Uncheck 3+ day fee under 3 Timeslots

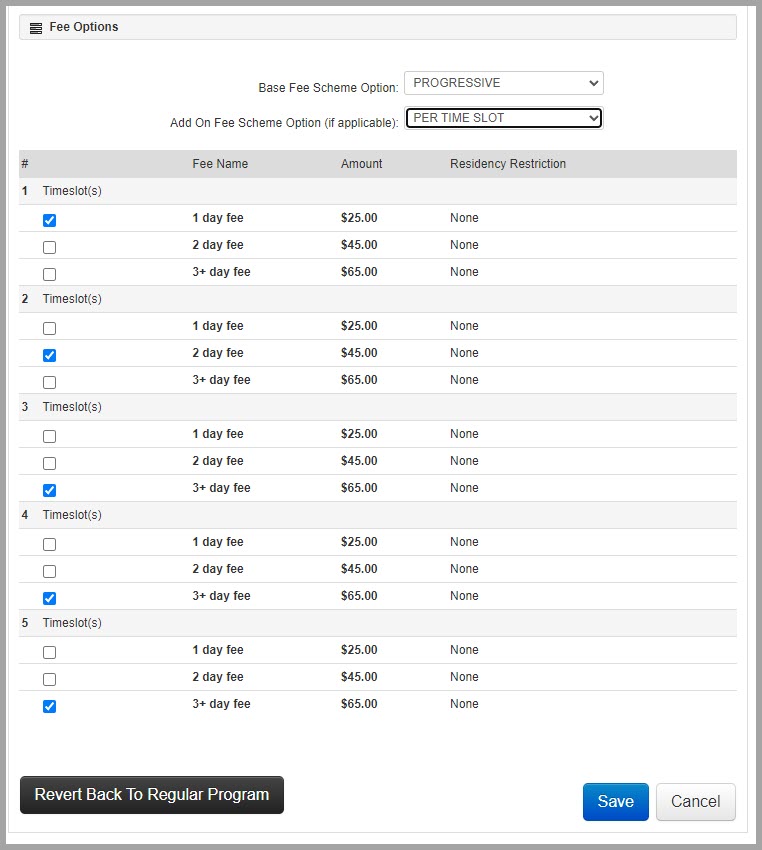(x=50, y=490)
